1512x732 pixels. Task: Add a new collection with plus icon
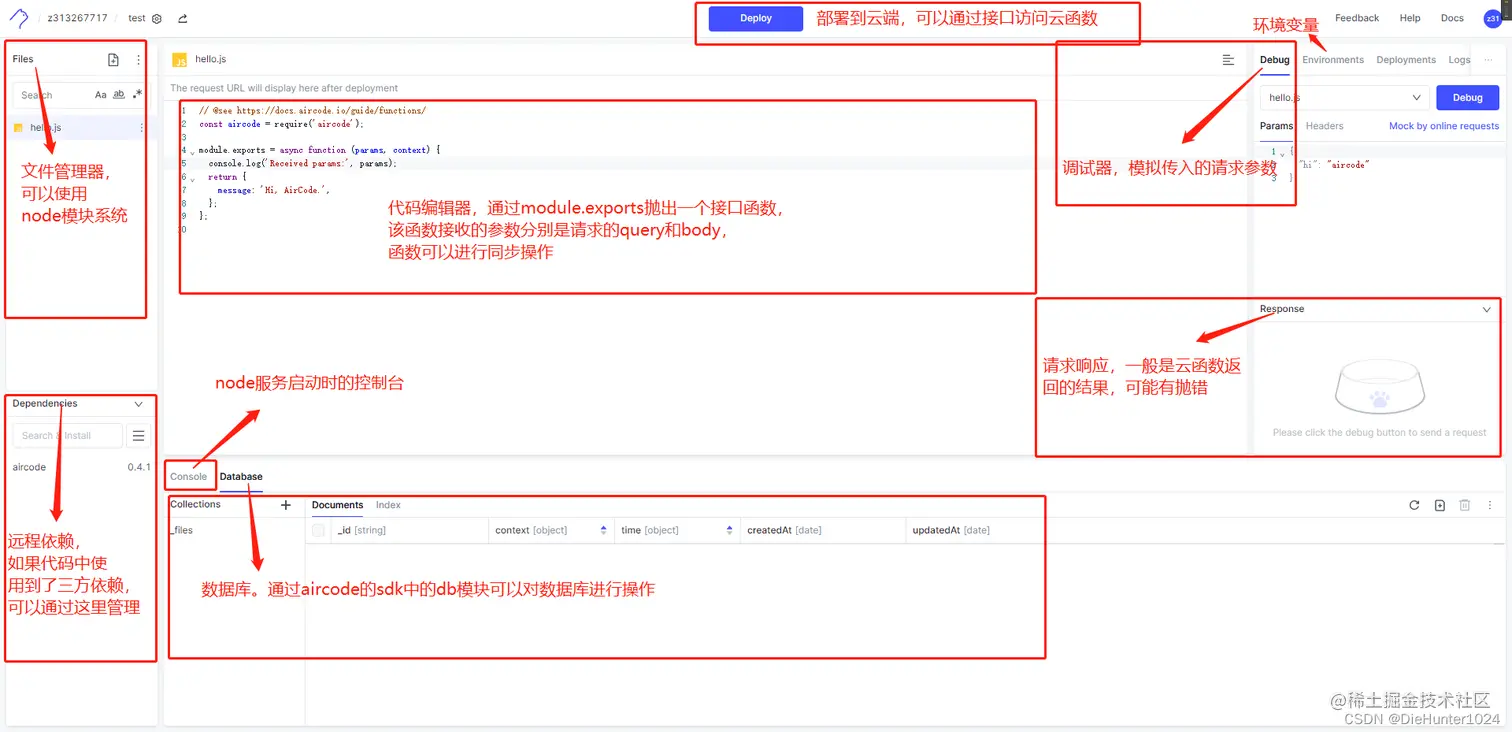coord(286,505)
